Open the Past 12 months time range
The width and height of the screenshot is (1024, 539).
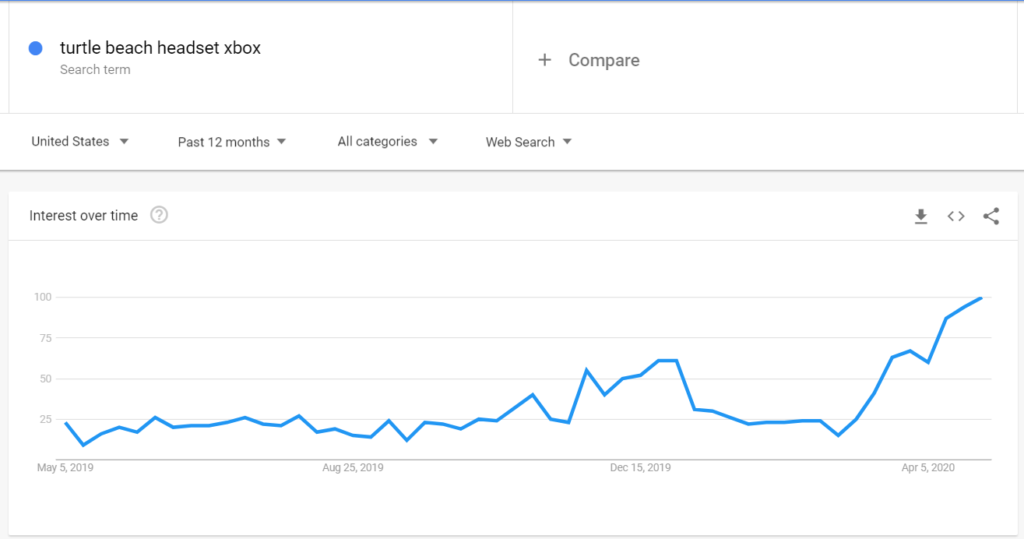tap(232, 142)
